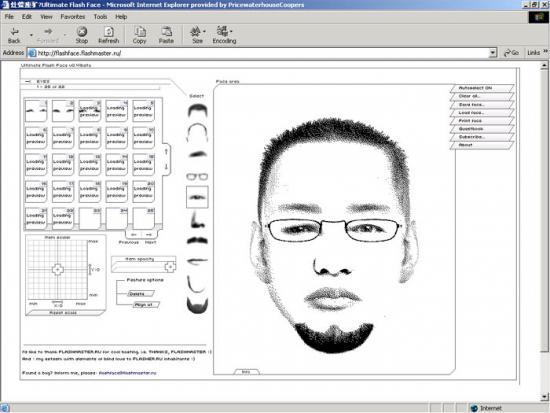Screen dimensions: 550x413
Task: Open the Size dropdown arrow
Action: point(204,31)
